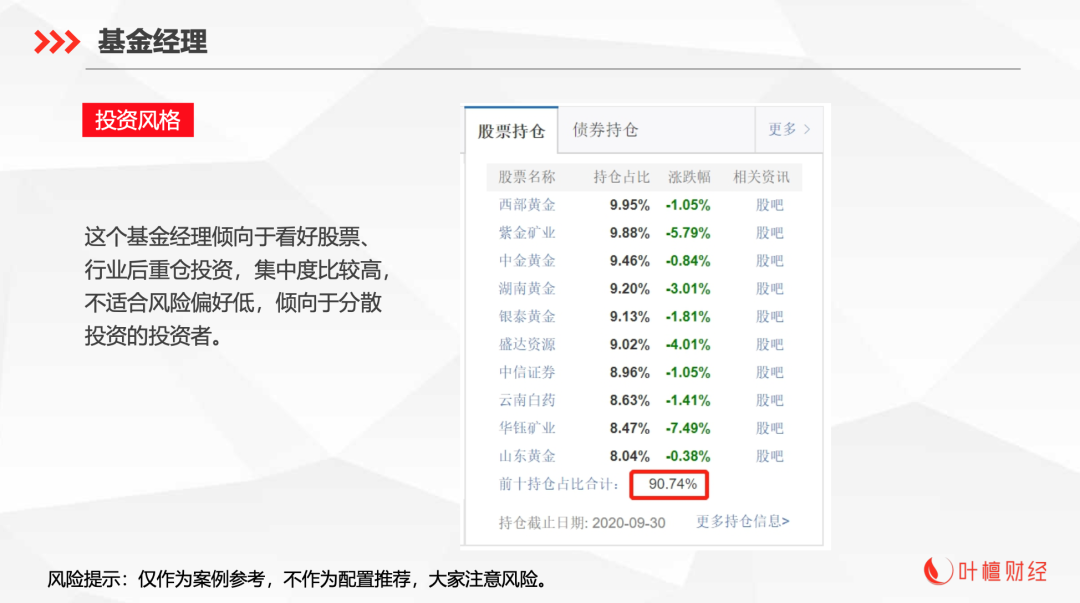Select the -1.41% change value
The width and height of the screenshot is (1080, 603).
point(687,400)
